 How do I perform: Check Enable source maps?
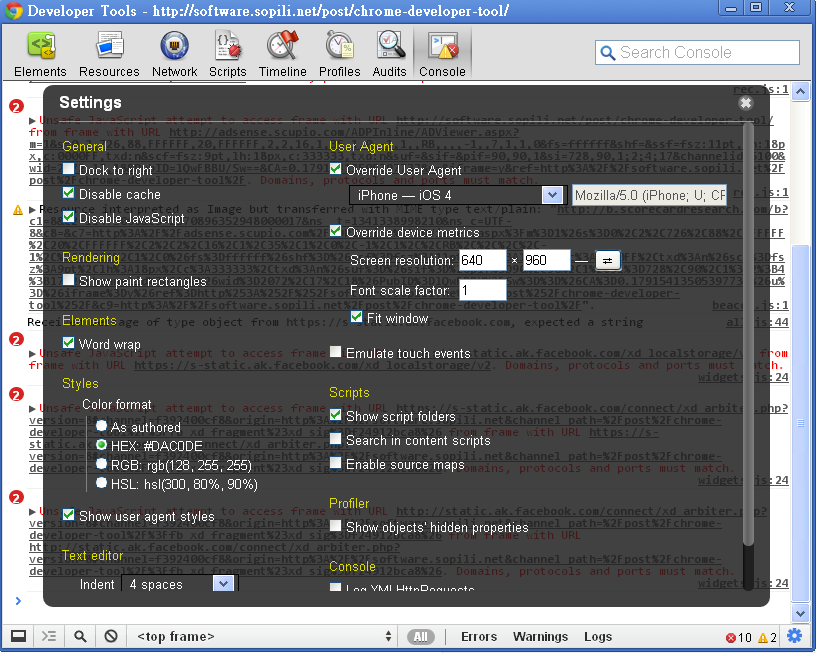click(x=336, y=463)
